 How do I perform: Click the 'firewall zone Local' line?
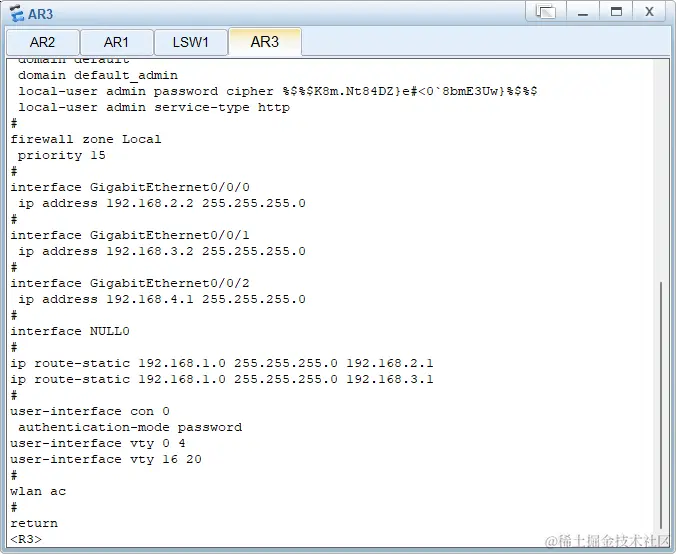click(85, 139)
